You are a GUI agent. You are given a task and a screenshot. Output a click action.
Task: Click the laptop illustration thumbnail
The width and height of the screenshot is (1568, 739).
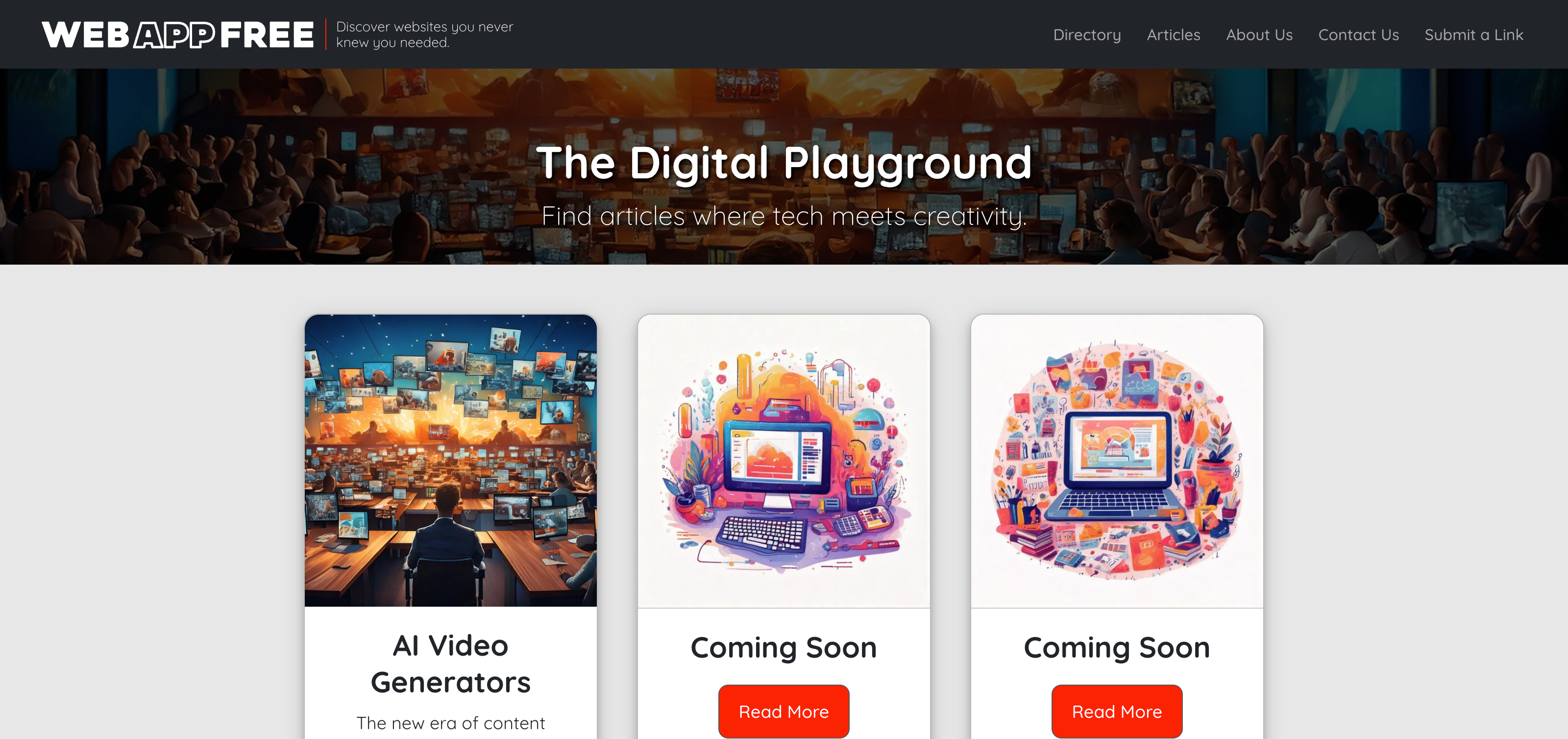coord(1117,461)
